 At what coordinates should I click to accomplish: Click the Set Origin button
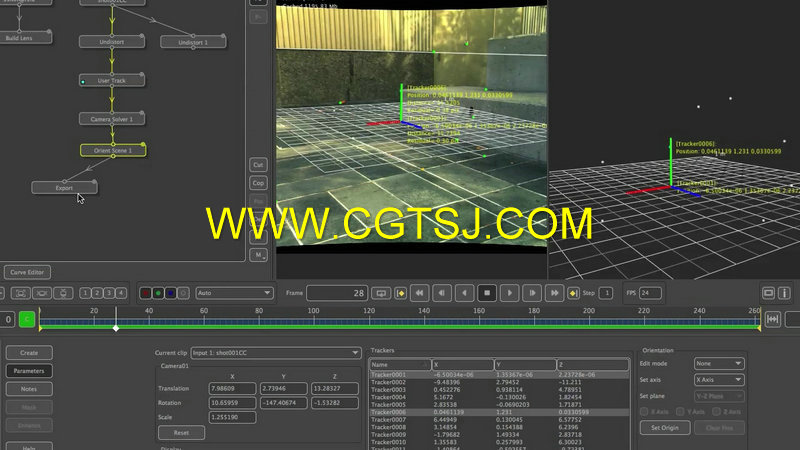click(x=665, y=428)
